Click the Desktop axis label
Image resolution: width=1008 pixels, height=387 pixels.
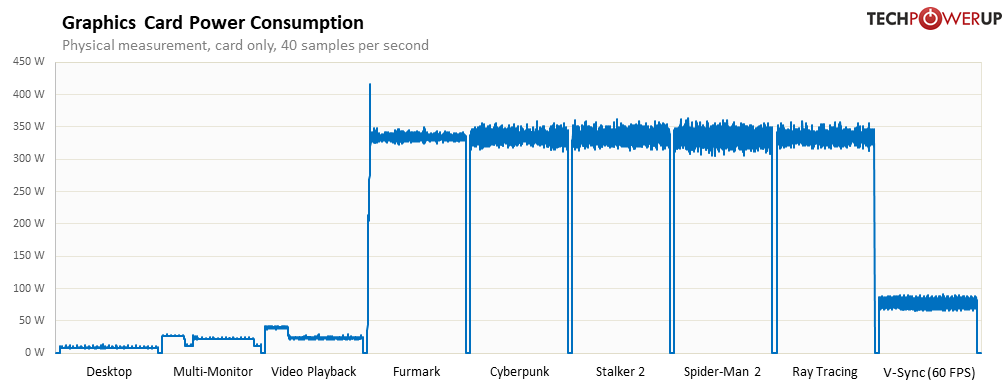click(x=109, y=372)
